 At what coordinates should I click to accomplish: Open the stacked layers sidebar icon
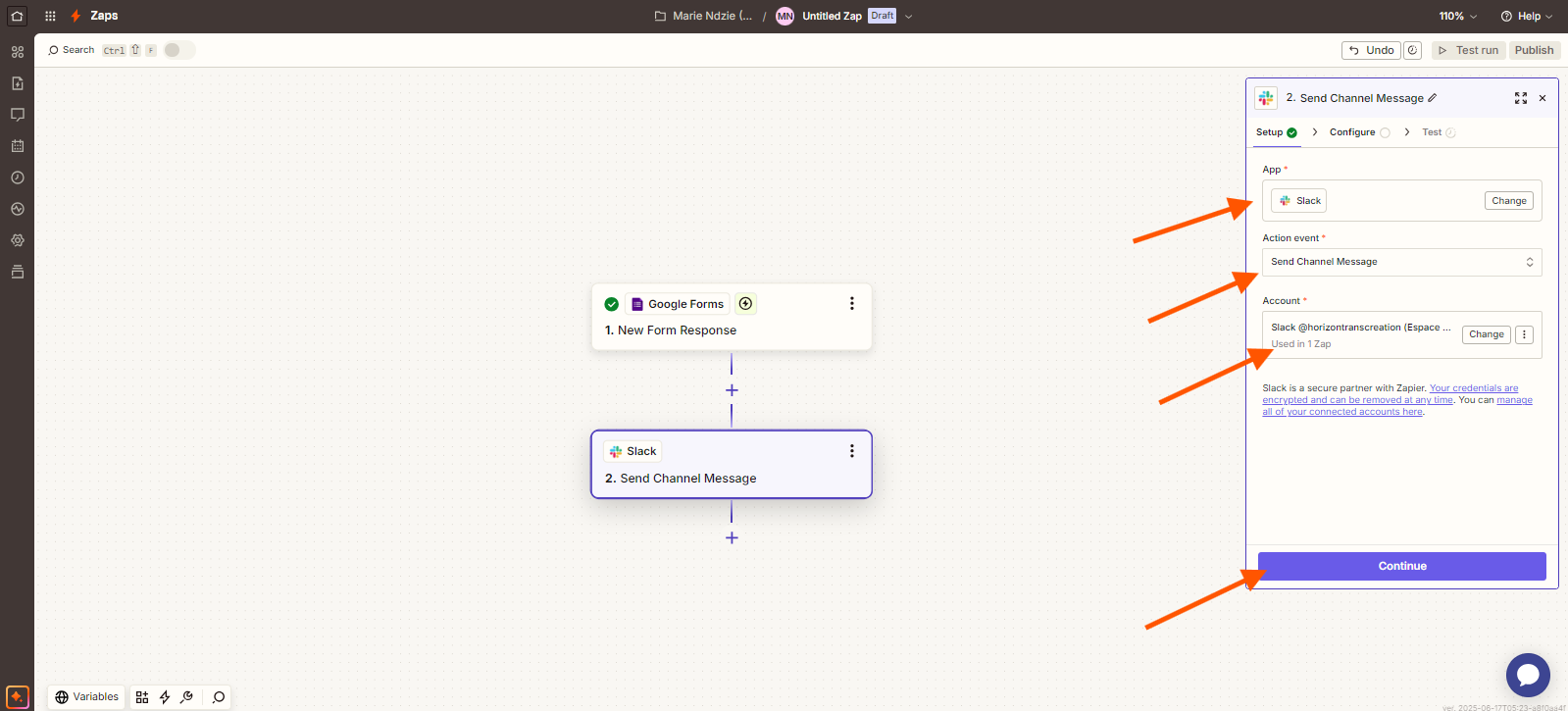[17, 272]
